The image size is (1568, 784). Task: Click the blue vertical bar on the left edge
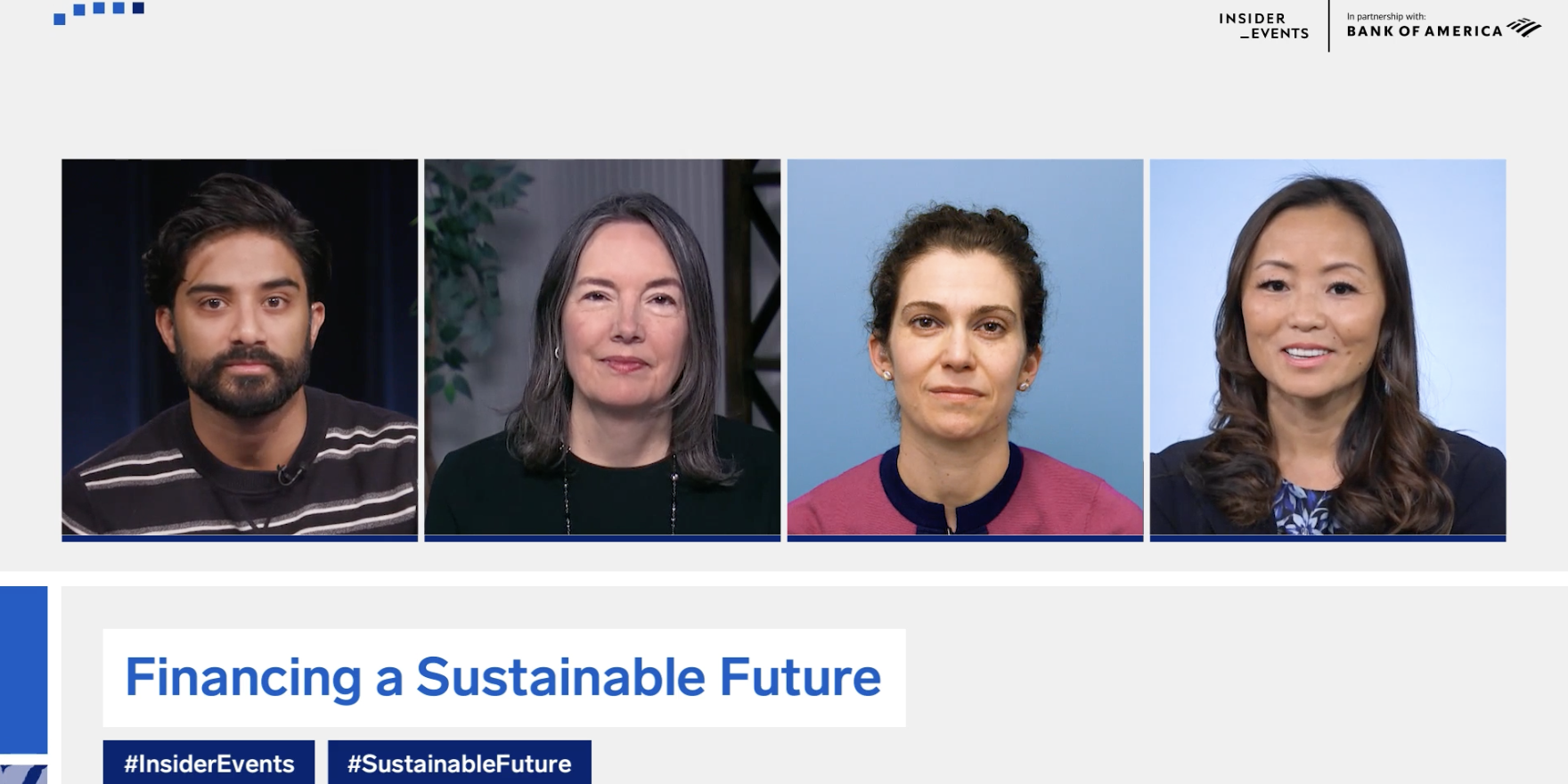pyautogui.click(x=24, y=670)
